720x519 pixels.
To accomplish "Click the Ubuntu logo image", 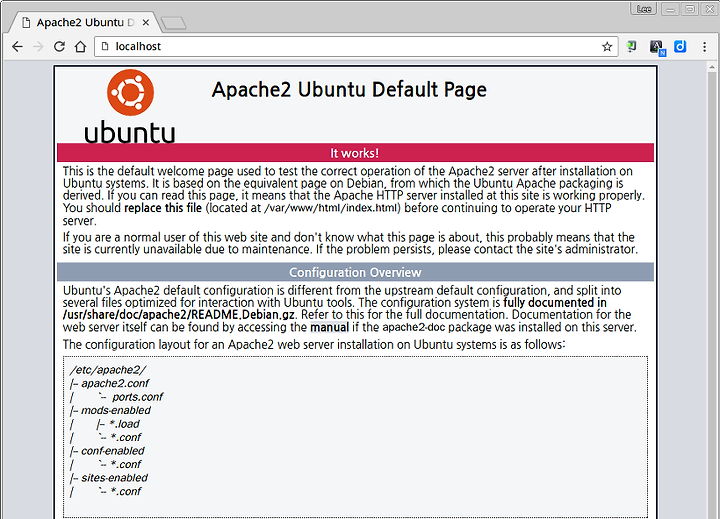I will point(130,106).
